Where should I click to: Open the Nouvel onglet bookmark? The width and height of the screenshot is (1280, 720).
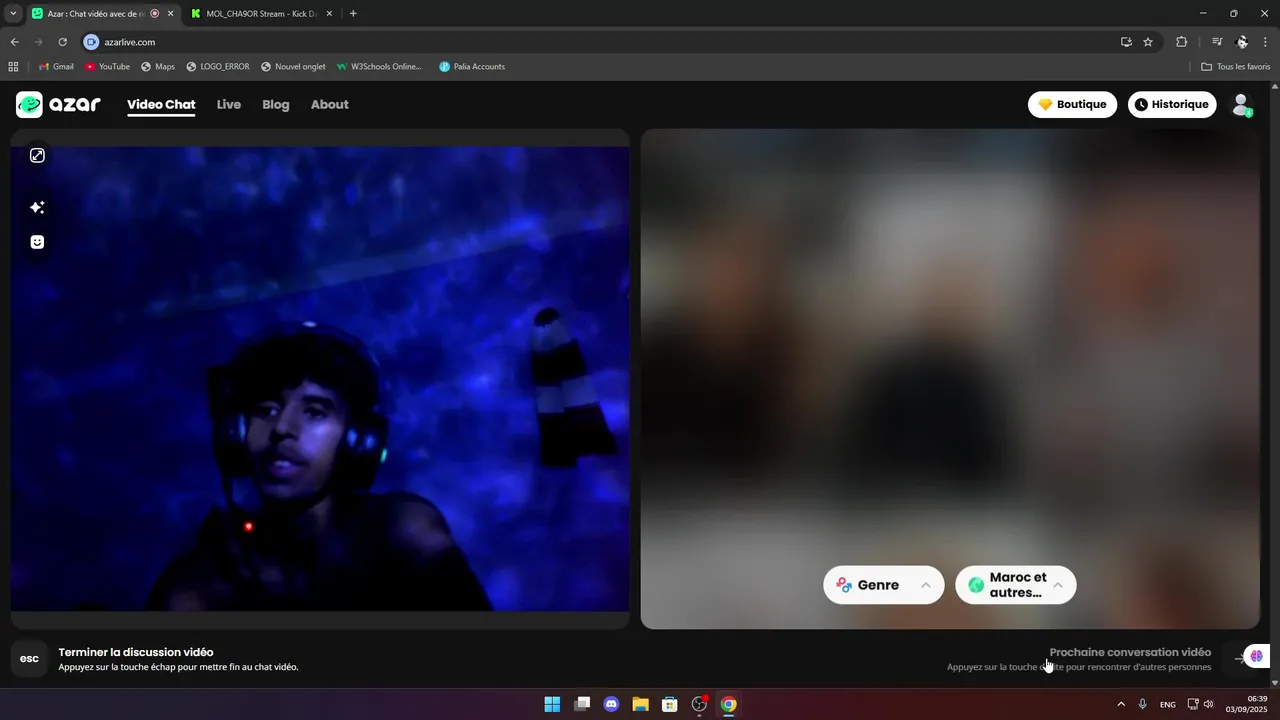click(x=293, y=67)
